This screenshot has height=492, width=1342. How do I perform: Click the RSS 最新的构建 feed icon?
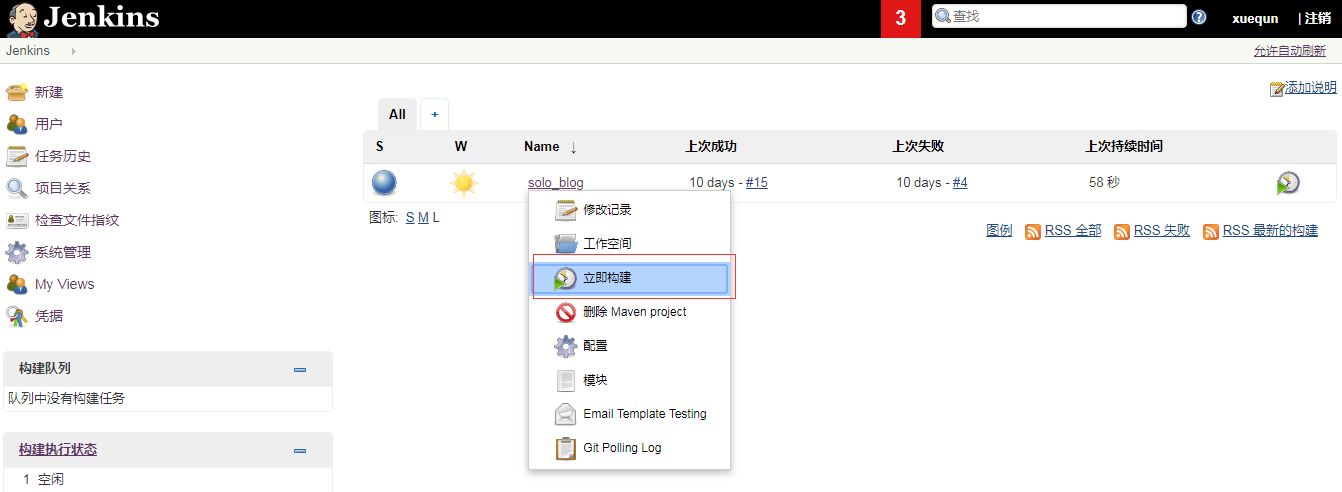click(x=1211, y=231)
